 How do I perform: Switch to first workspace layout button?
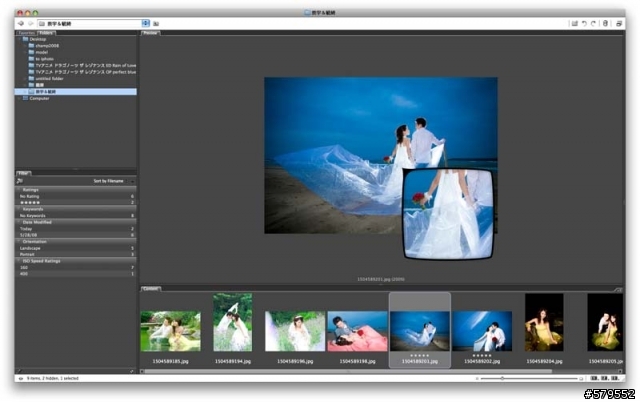click(594, 378)
